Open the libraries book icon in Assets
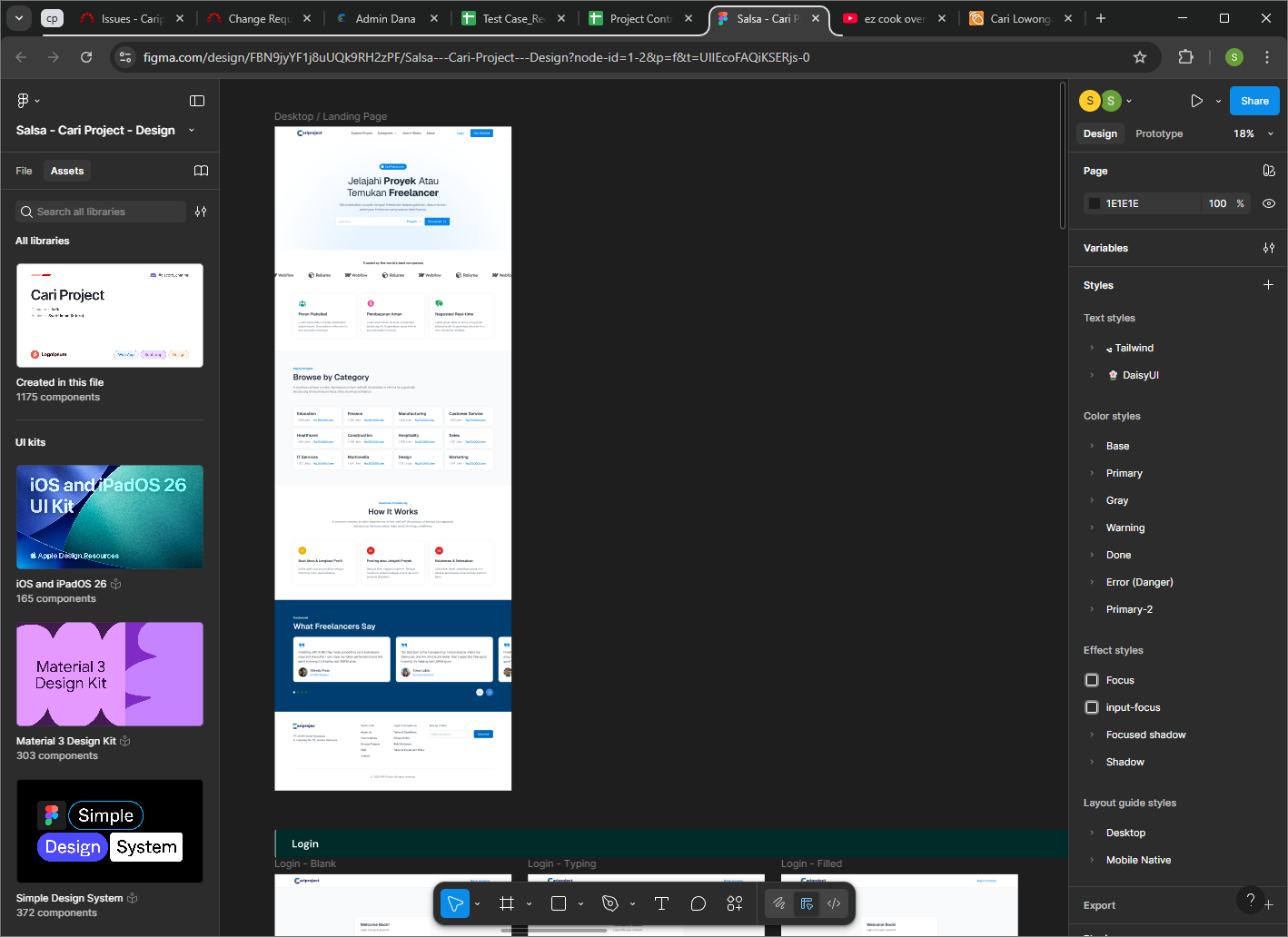 [202, 171]
